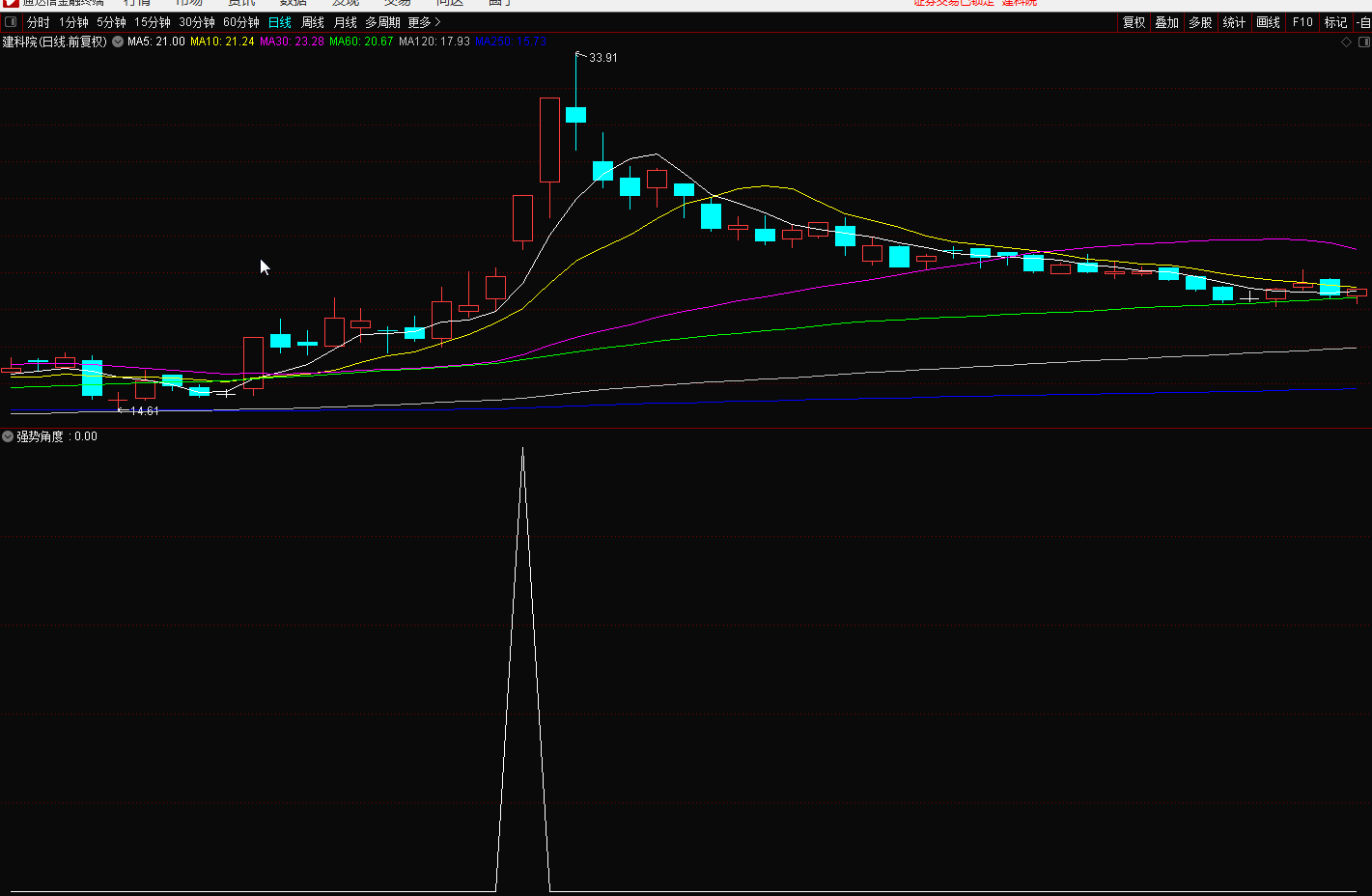Image resolution: width=1372 pixels, height=896 pixels.
Task: Switch to the 分时 chart tab
Action: [38, 22]
